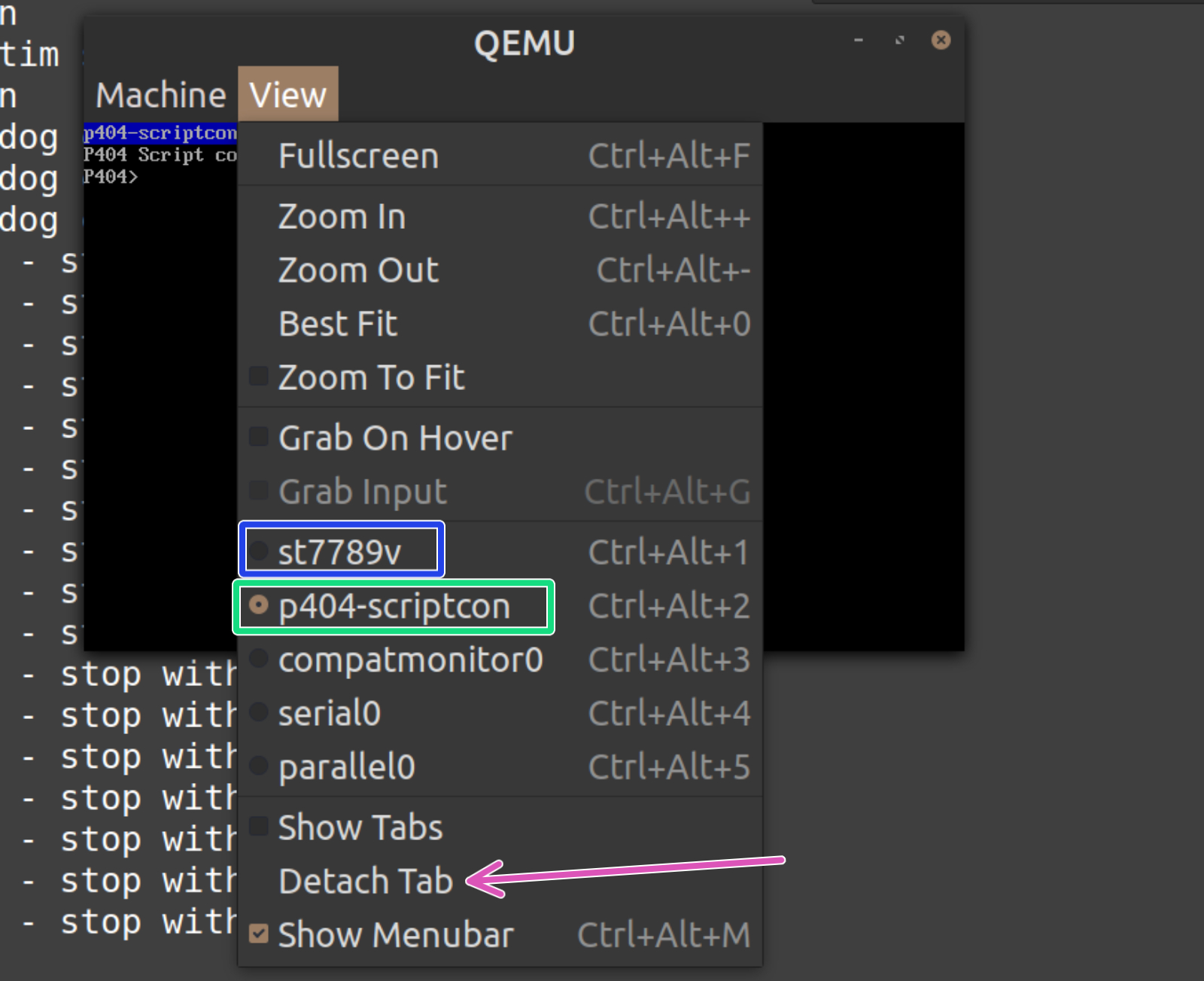
Task: Click Detach Tab menu entry
Action: coord(500,881)
